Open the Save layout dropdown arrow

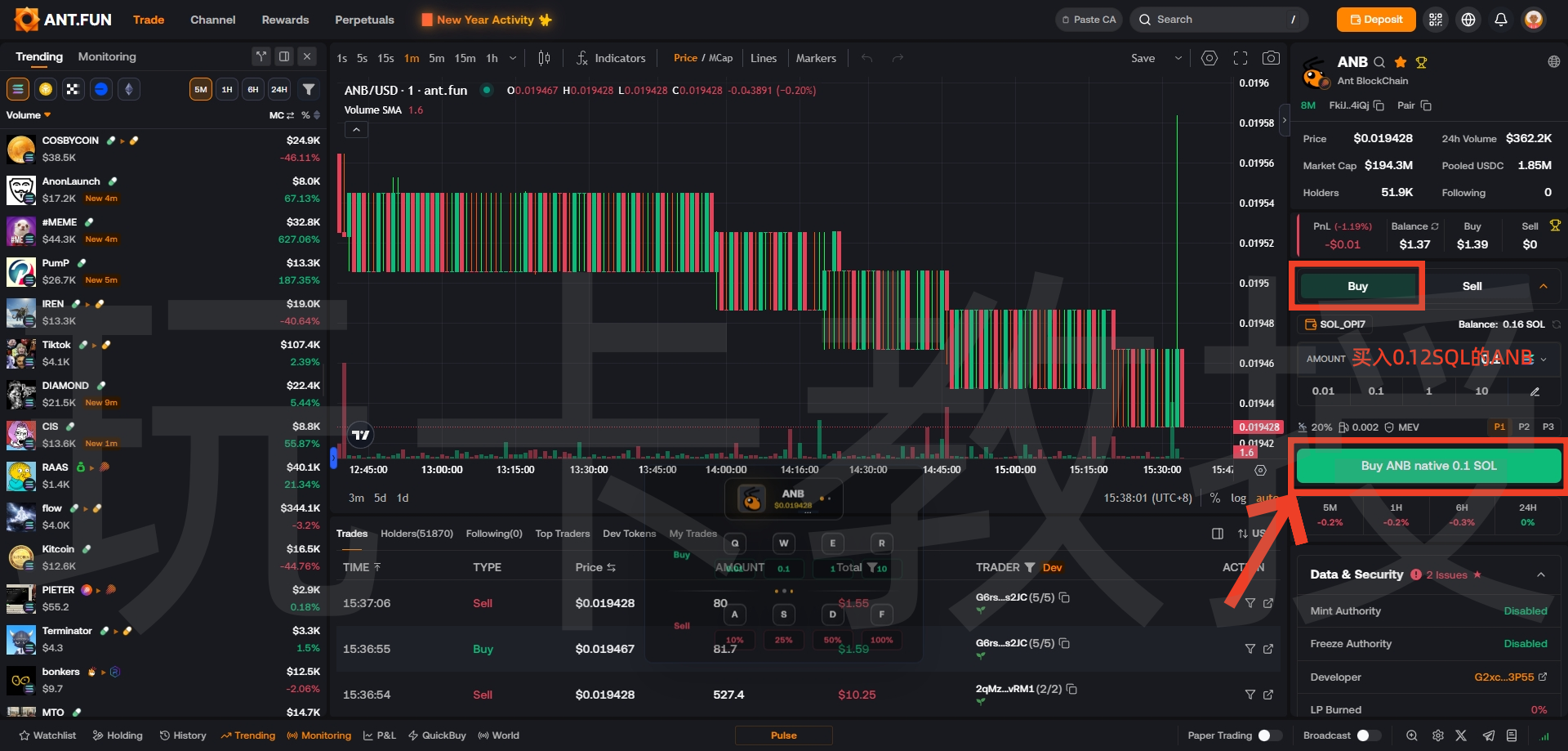pos(1178,58)
